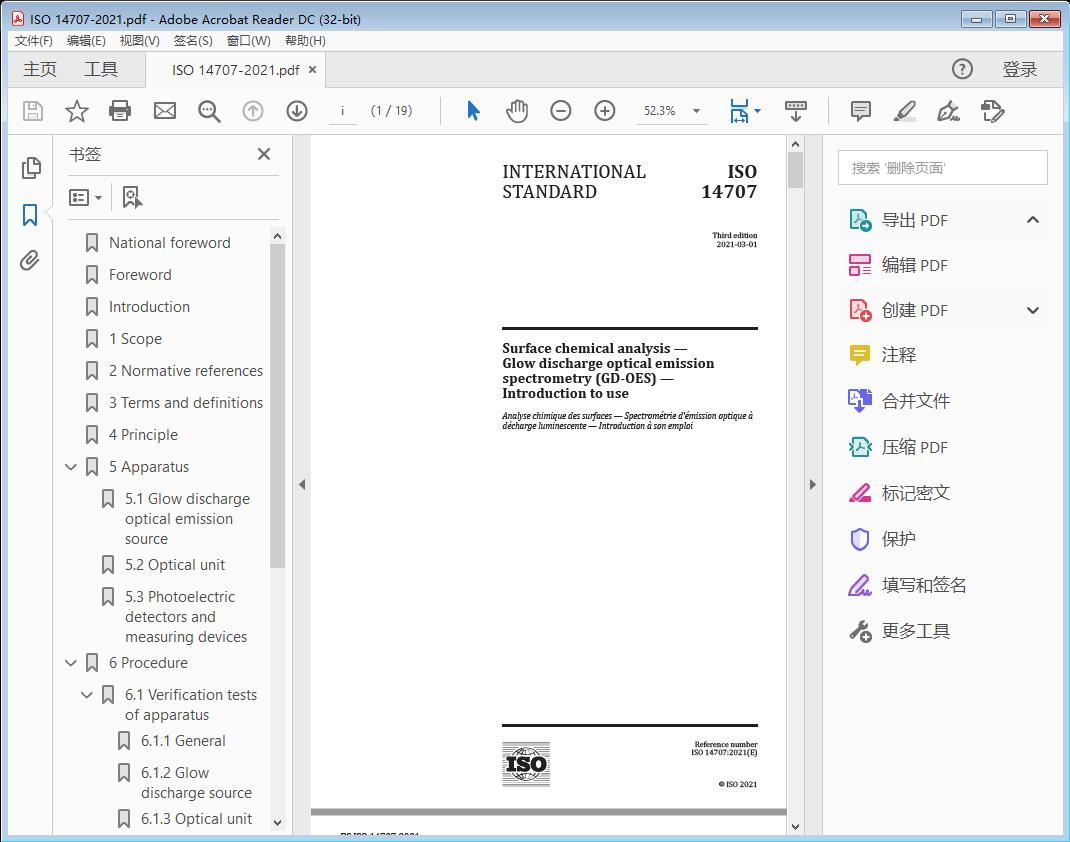Select the Highlight text tool
1070x842 pixels.
coord(904,111)
